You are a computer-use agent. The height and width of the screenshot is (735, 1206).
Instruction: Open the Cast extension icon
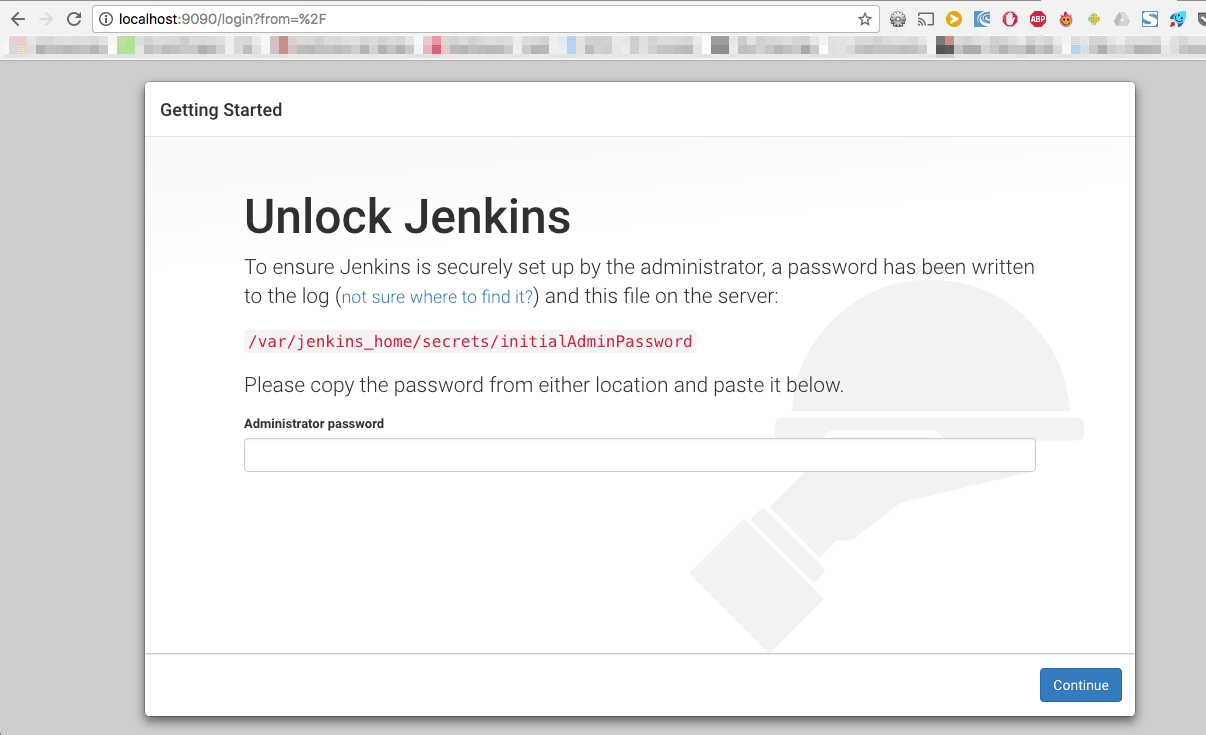coord(926,19)
